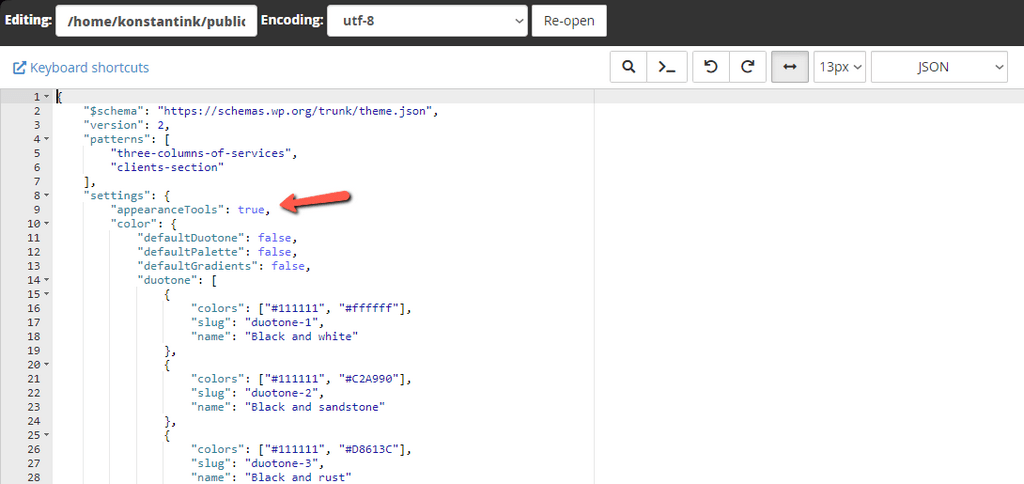Collapse the duotone-2 object on line 20
1024x484 pixels.
[x=46, y=365]
